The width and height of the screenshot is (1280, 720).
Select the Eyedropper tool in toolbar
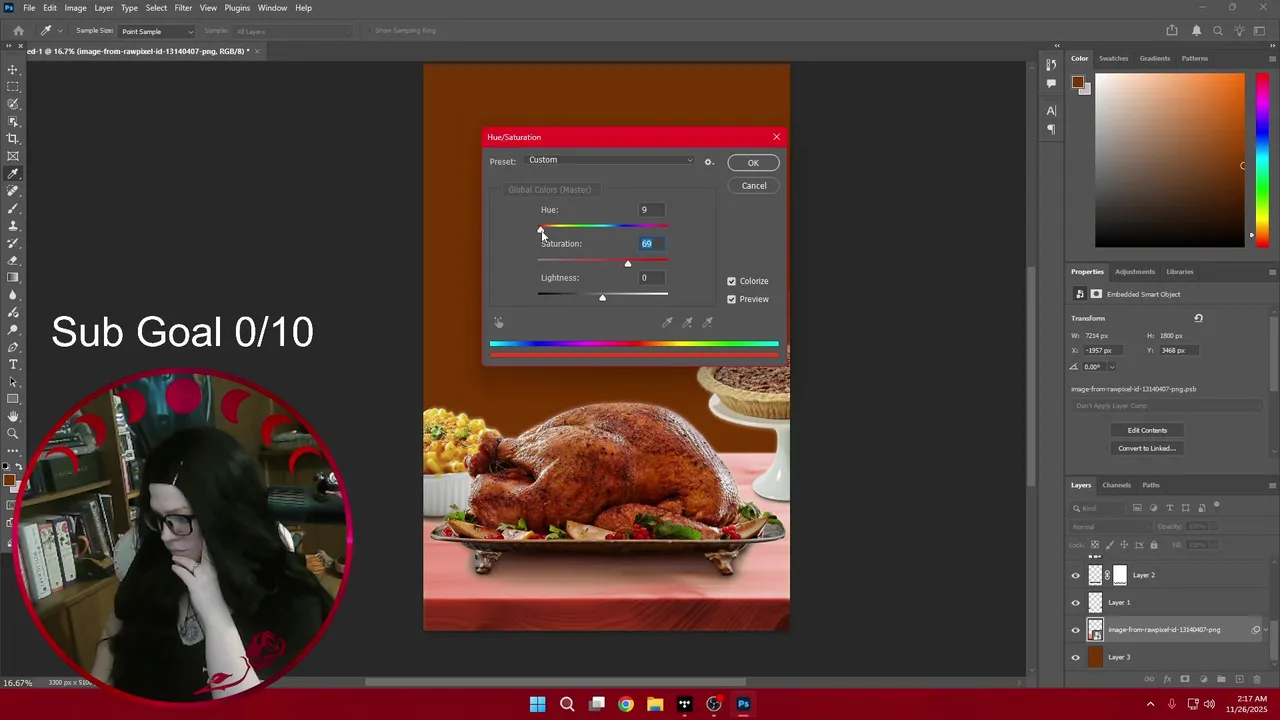click(x=13, y=174)
